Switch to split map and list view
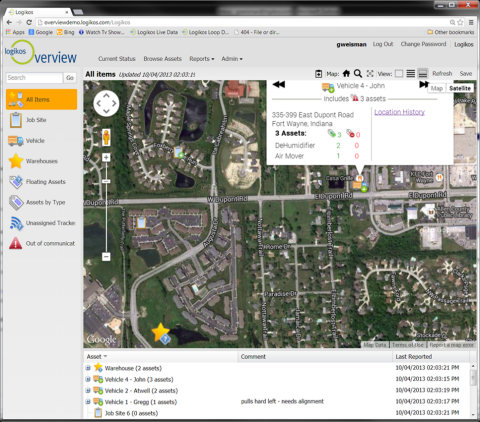This screenshot has height=422, width=480. (423, 73)
